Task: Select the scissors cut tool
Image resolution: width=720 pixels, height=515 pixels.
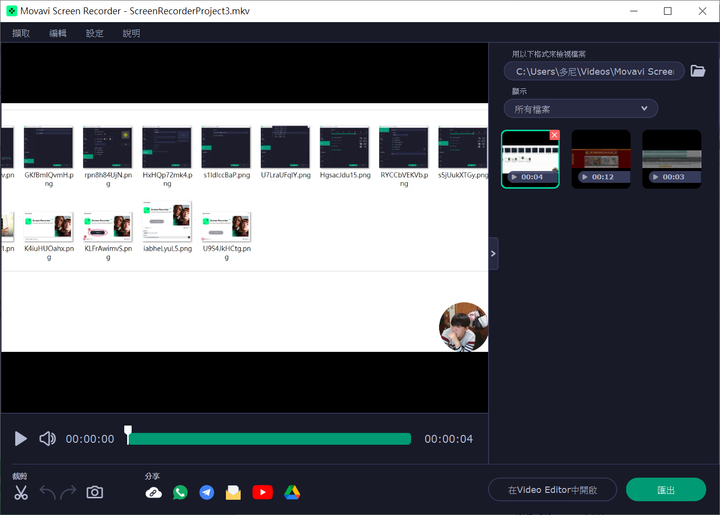Action: point(21,493)
